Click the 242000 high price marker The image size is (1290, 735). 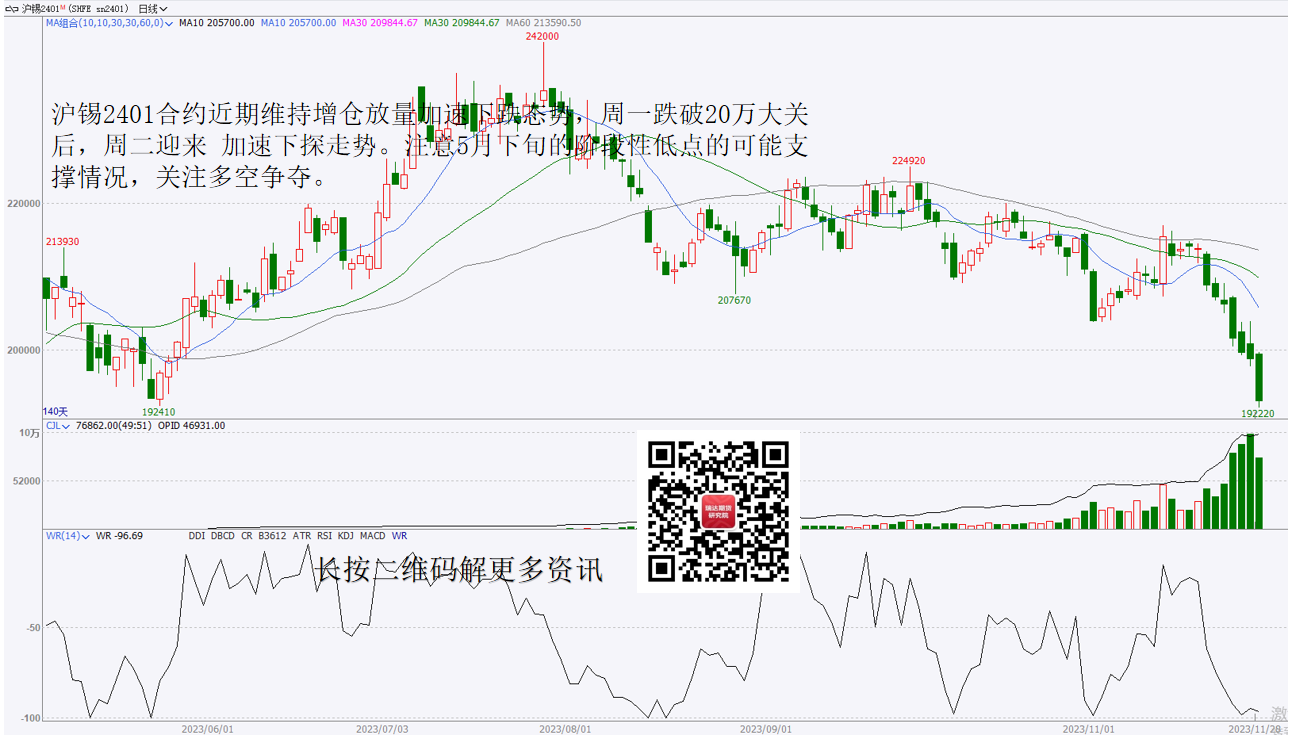[542, 36]
